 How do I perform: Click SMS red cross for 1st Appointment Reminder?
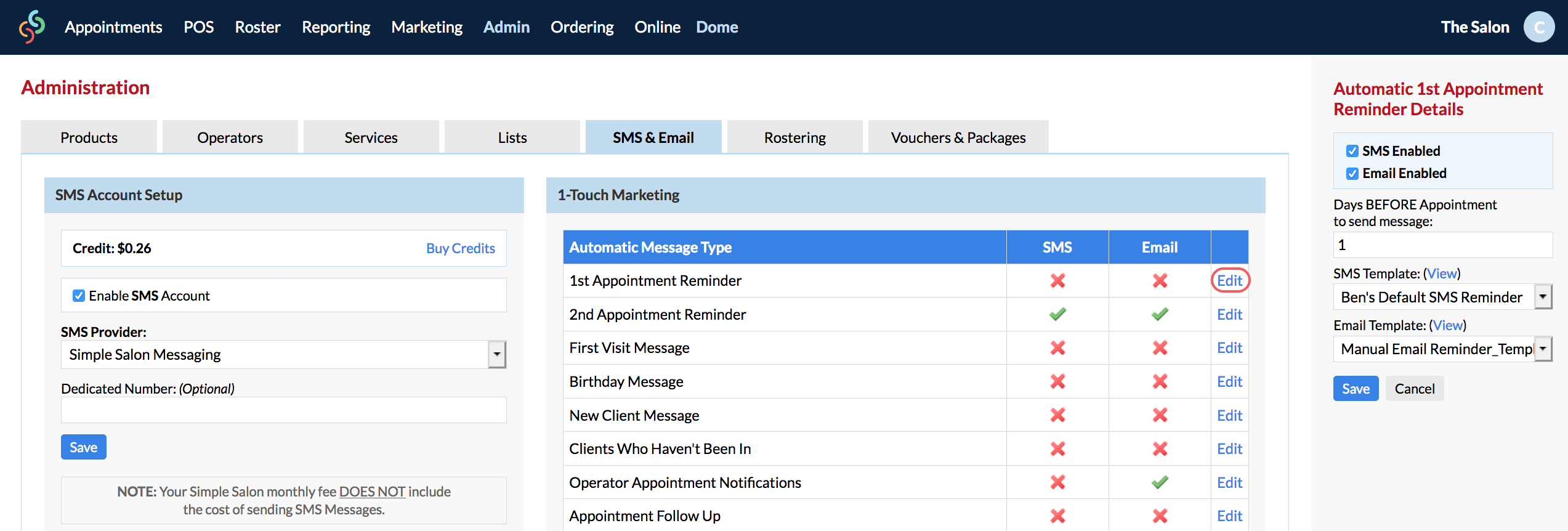click(1057, 281)
